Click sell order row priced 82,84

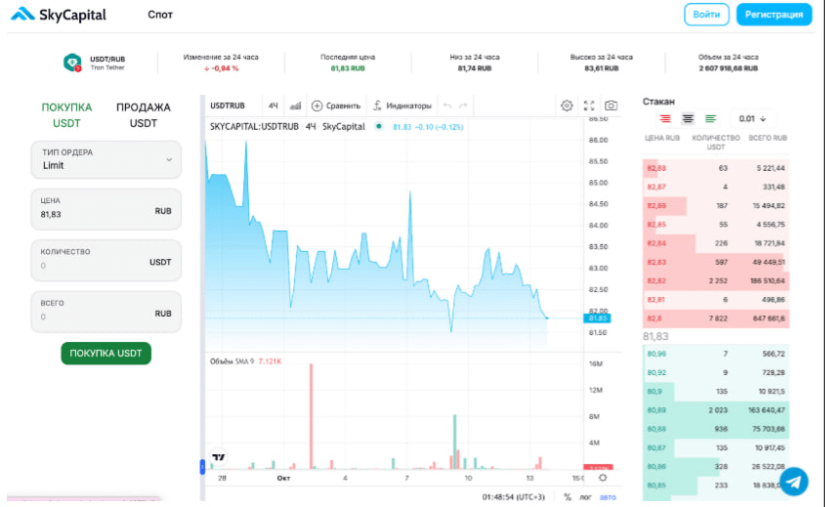pyautogui.click(x=716, y=243)
